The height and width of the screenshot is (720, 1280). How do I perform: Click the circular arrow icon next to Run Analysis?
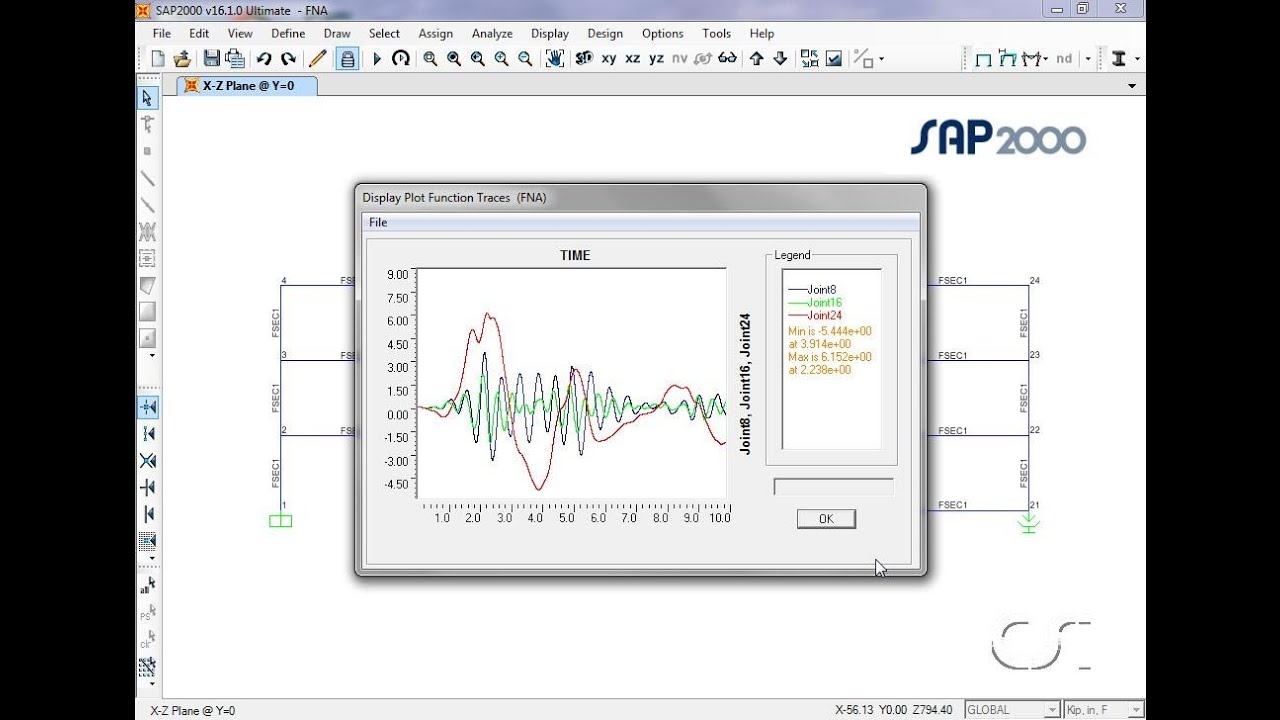coord(401,59)
